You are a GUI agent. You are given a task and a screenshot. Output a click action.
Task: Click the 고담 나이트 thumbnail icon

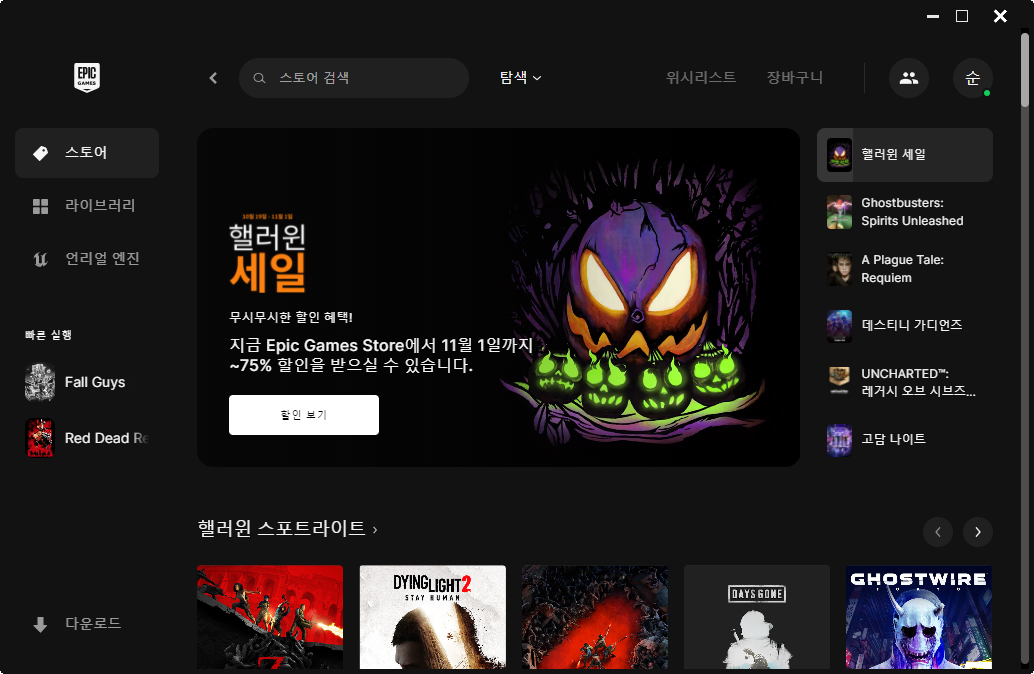click(x=839, y=440)
